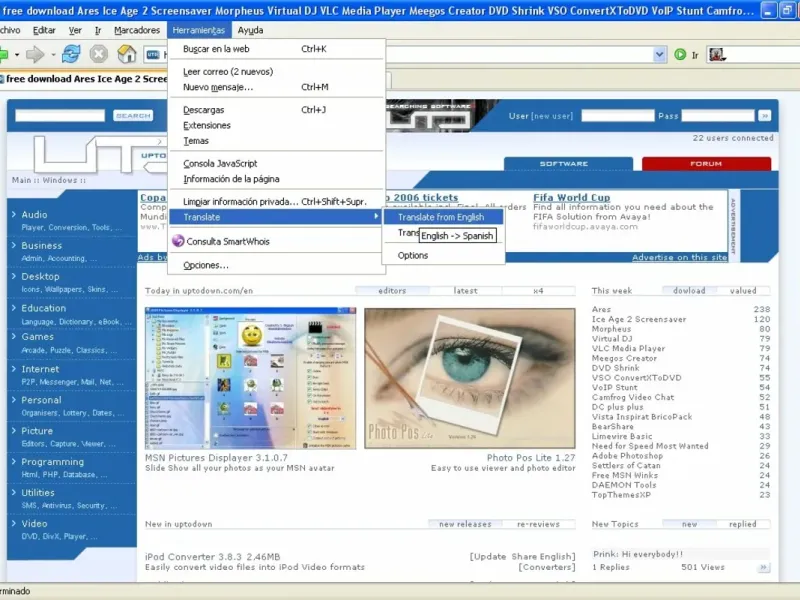The width and height of the screenshot is (800, 600).
Task: Select the re-reviews tab
Action: [538, 524]
